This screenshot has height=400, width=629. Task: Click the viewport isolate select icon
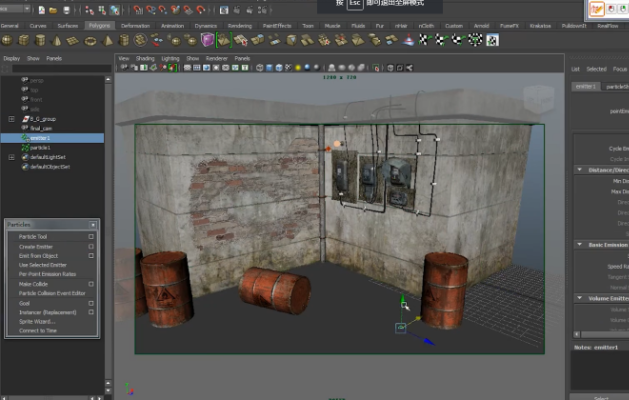[x=376, y=68]
